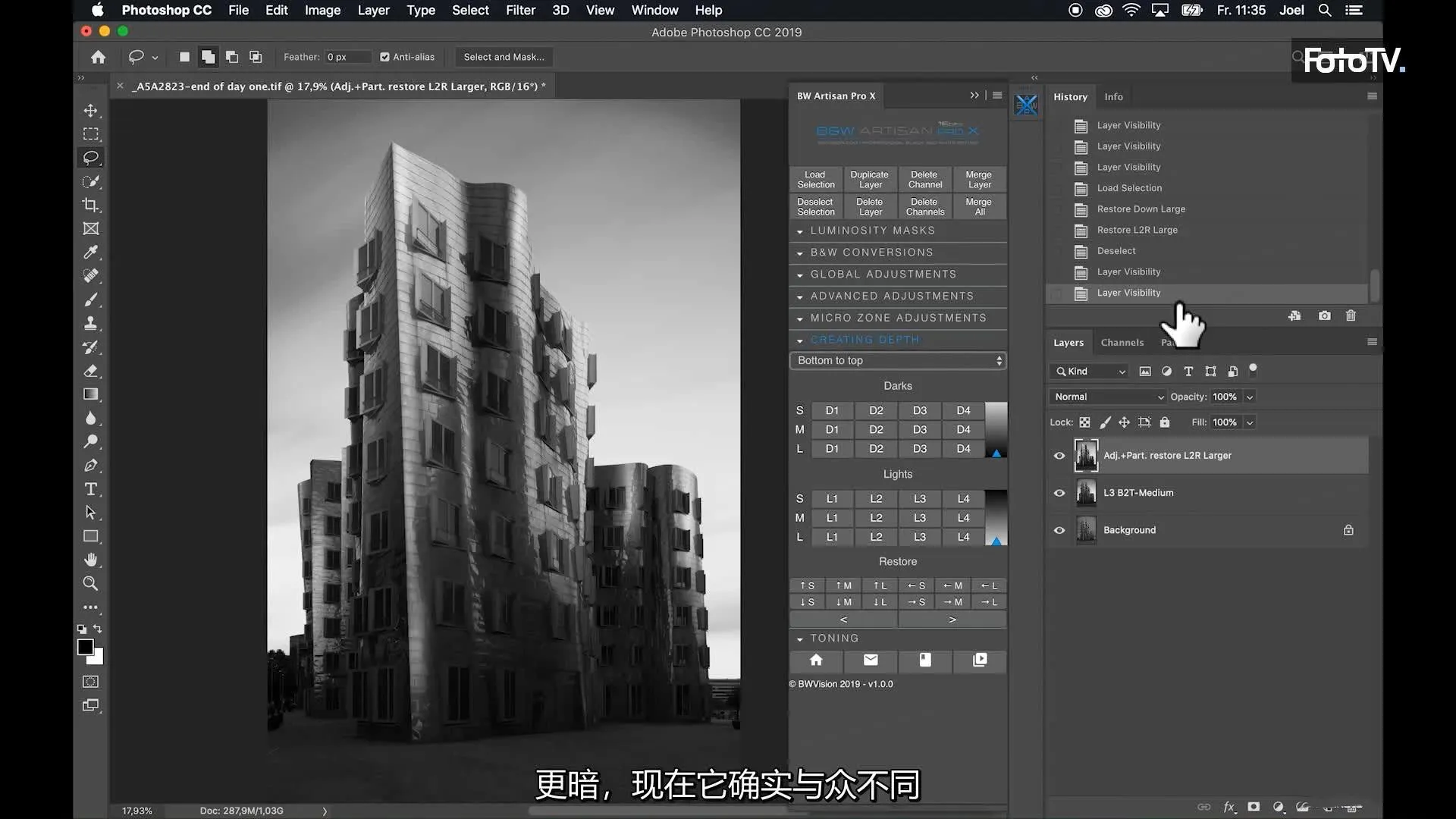Click the Load Selection button
1456x819 pixels.
[816, 179]
